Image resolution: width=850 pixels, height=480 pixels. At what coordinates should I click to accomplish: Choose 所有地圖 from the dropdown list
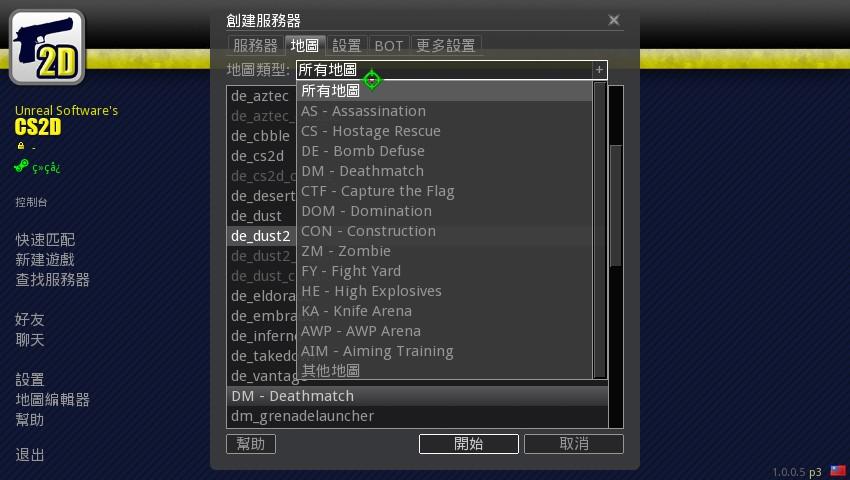click(x=445, y=91)
